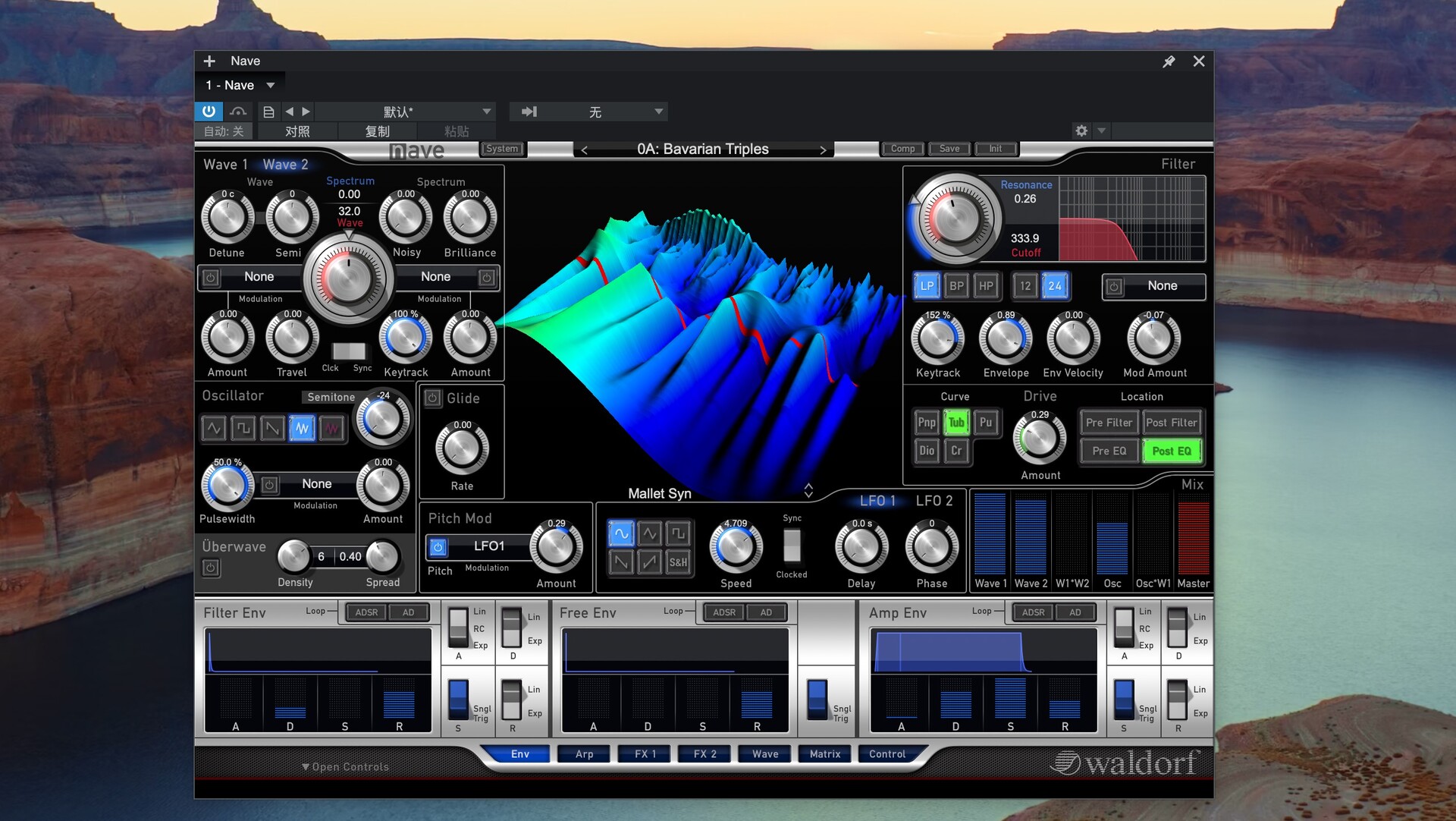The width and height of the screenshot is (1456, 821).
Task: Open the plugin settings gear icon
Action: click(x=1081, y=131)
